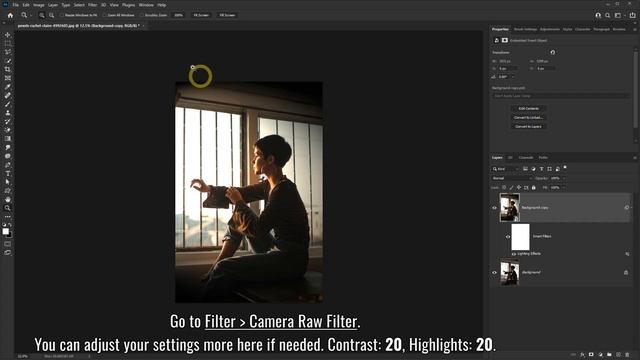Open layer filter Kind dropdown

click(x=505, y=169)
